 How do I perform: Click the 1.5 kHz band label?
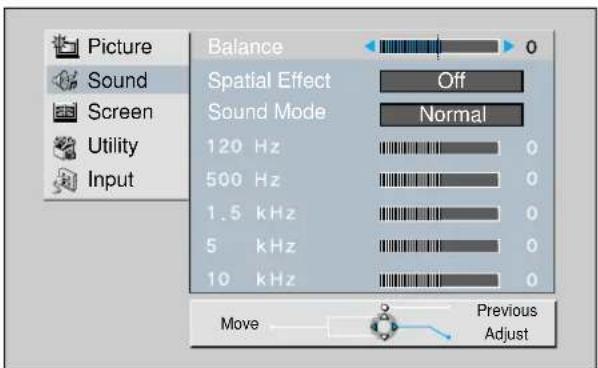coord(251,213)
